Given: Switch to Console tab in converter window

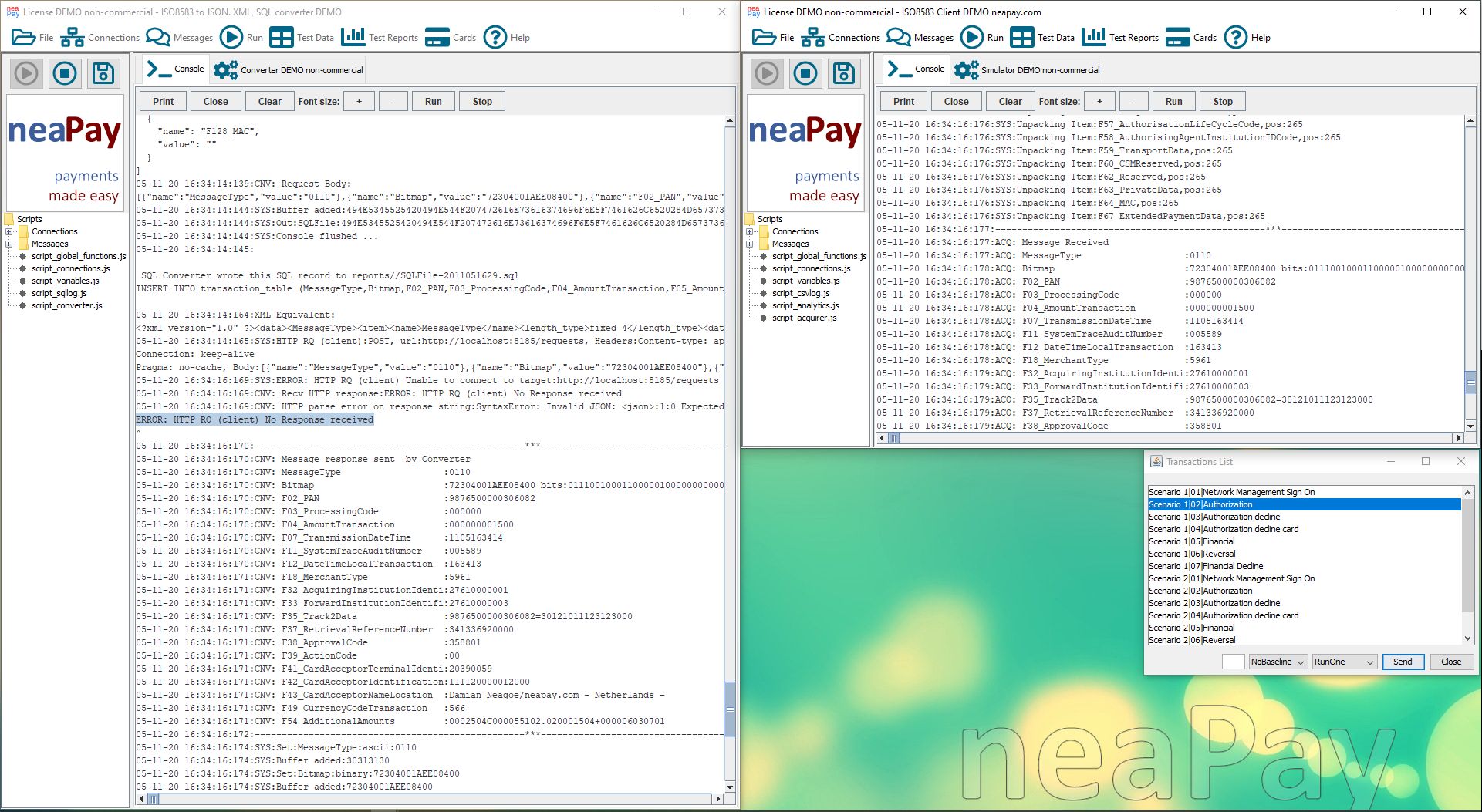Looking at the screenshot, I should tap(175, 69).
